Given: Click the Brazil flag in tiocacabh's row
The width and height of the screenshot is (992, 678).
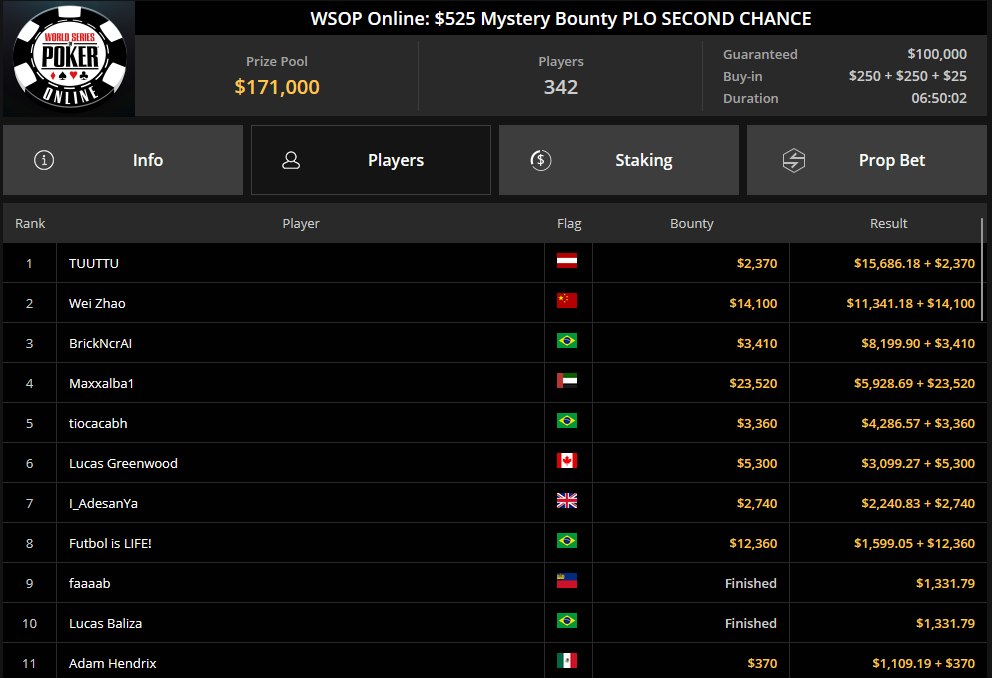Looking at the screenshot, I should point(567,421).
